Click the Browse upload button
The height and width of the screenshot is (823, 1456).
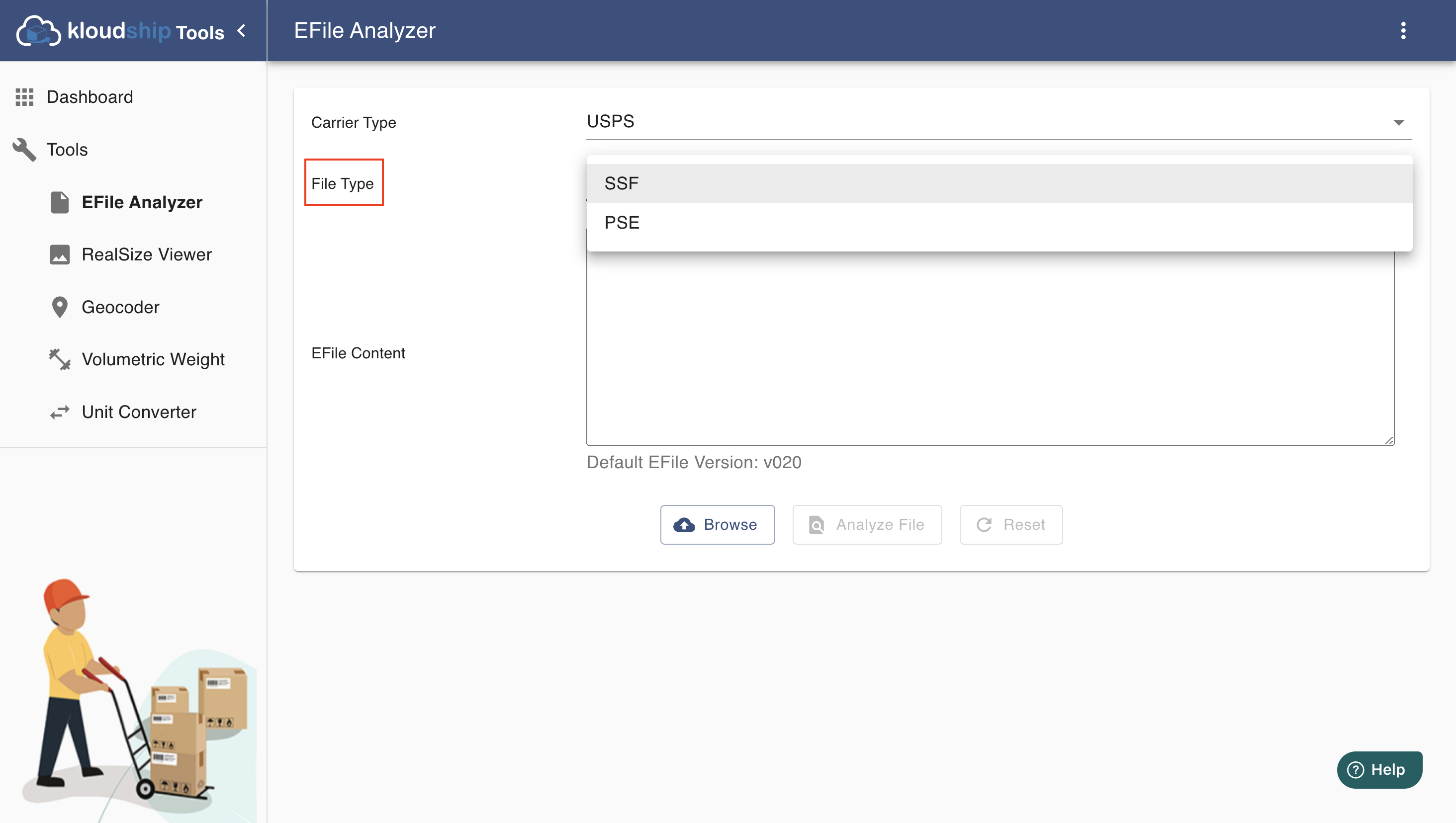(717, 524)
